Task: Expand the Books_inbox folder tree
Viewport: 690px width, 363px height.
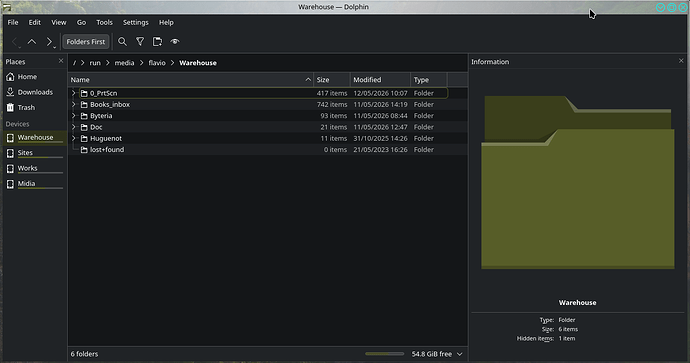Action: pos(73,105)
